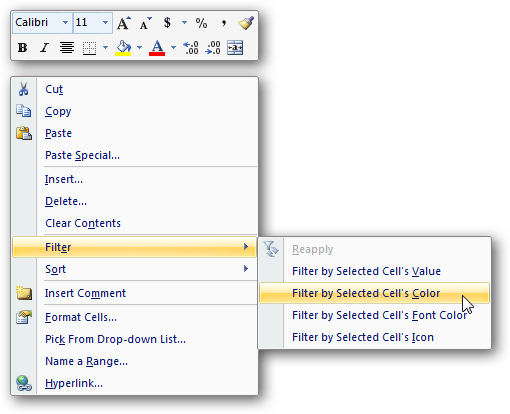Click the Insert Comment note icon
The width and height of the screenshot is (510, 414).
pyautogui.click(x=24, y=293)
